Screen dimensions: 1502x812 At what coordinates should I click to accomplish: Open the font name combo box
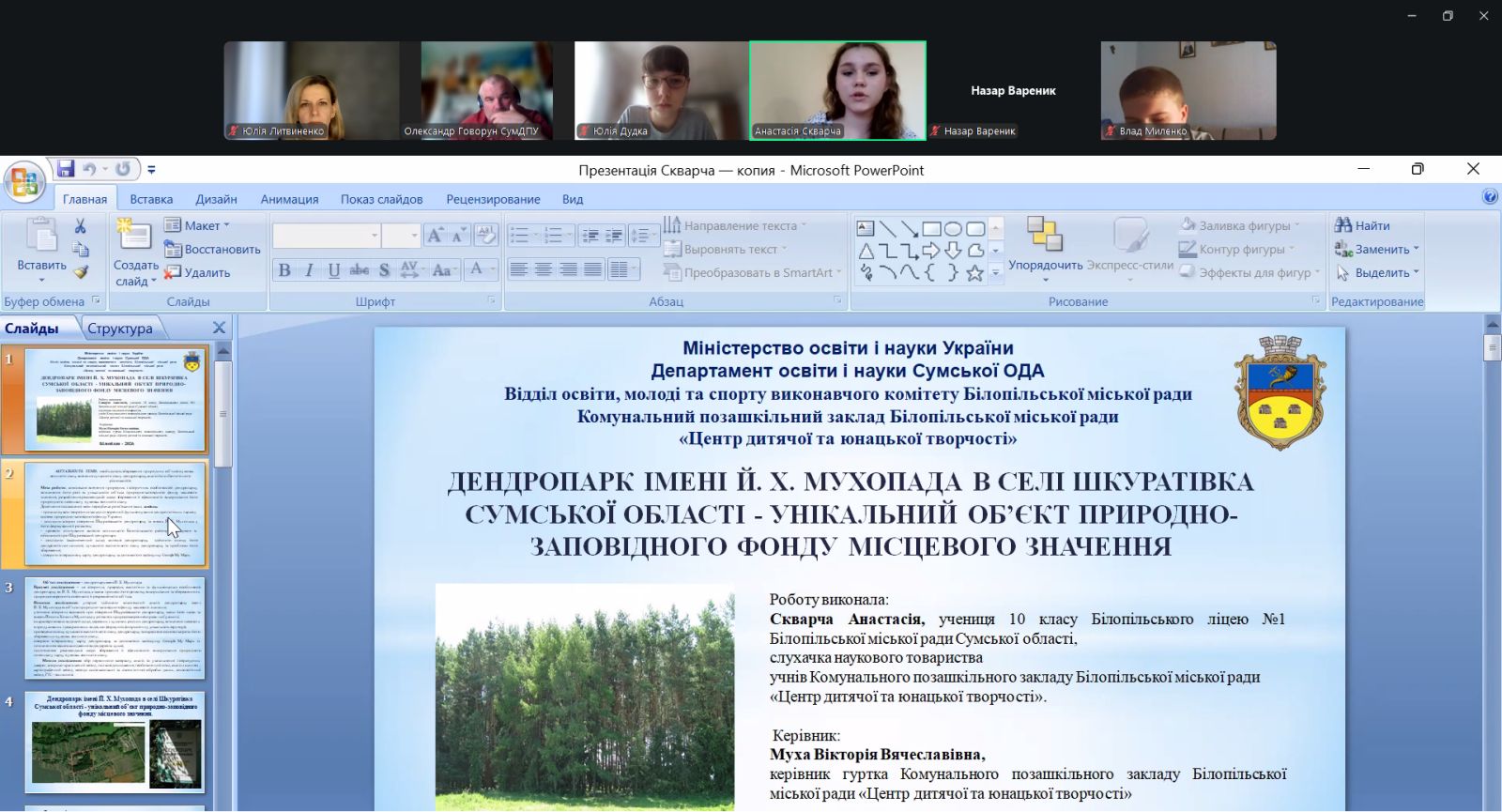tap(327, 236)
